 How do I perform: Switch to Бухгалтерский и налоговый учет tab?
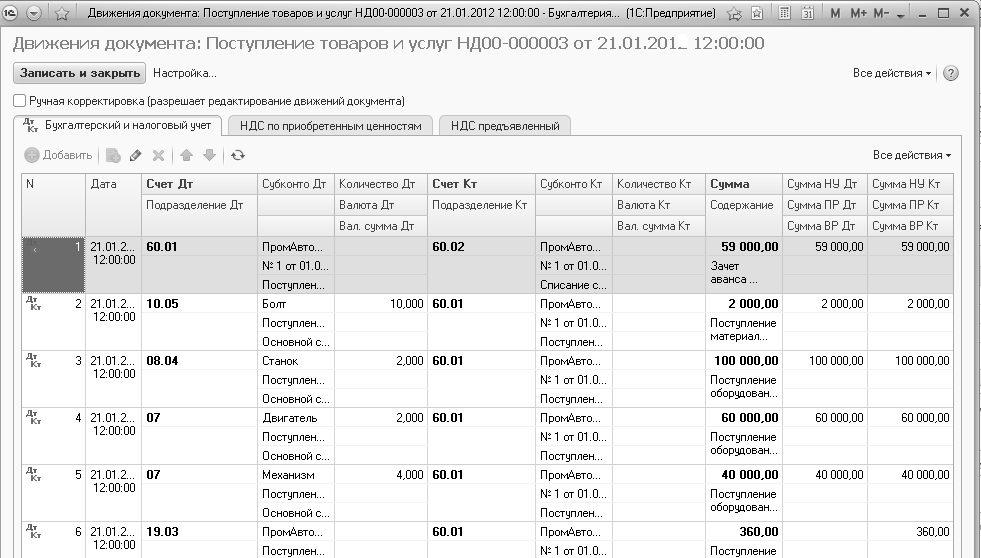(x=118, y=125)
